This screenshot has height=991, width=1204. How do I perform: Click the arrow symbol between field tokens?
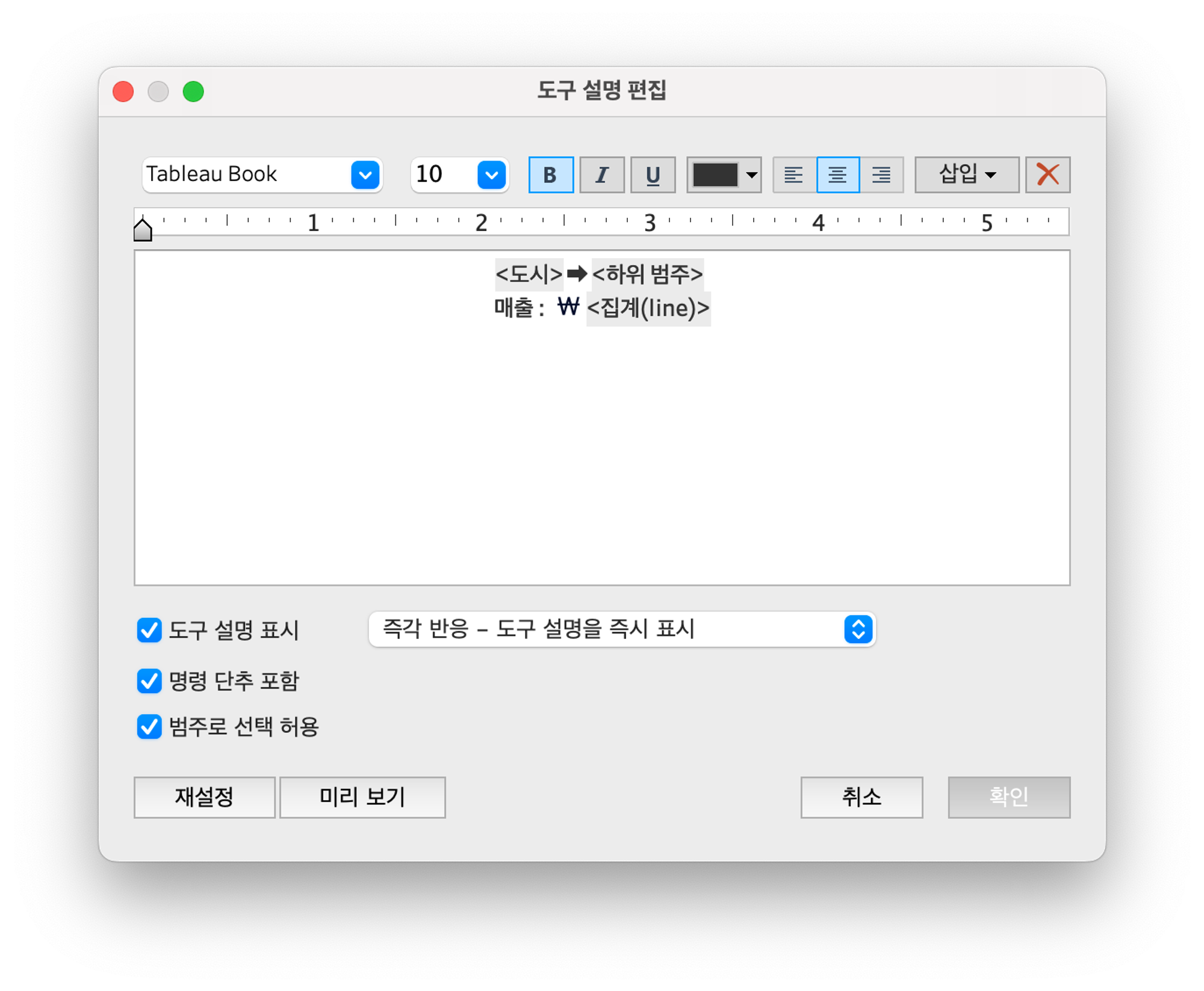[577, 274]
